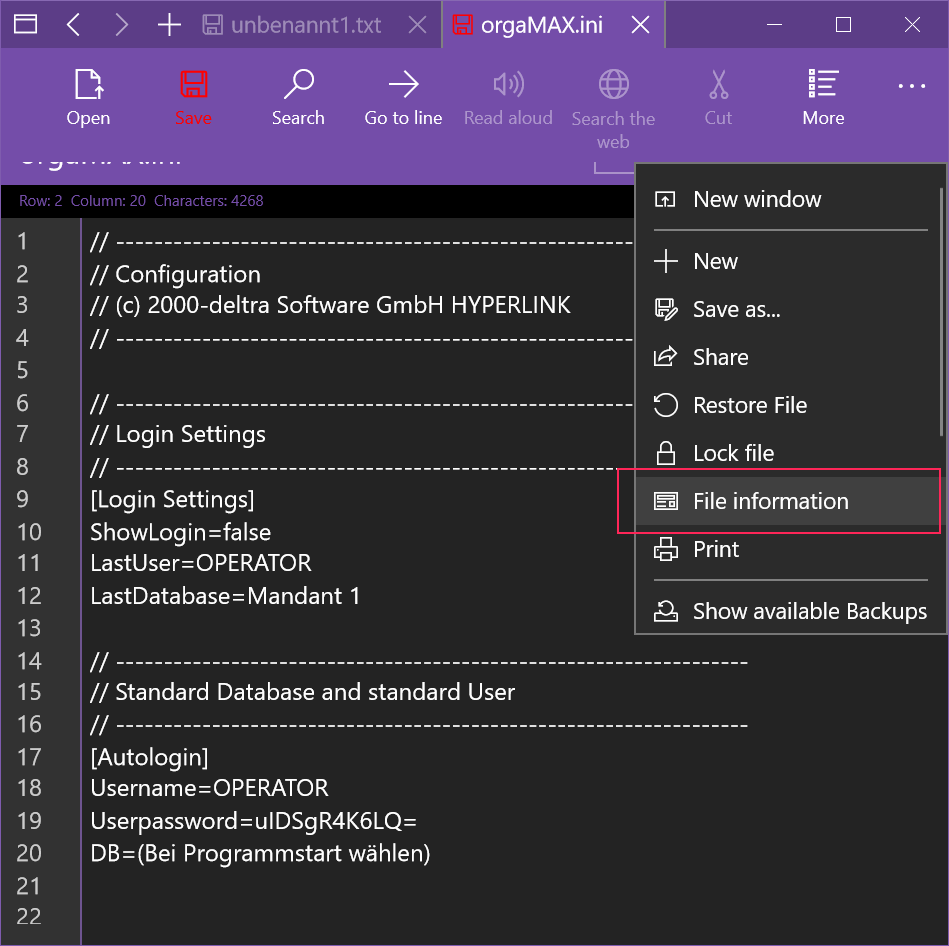Place the cursor on ShowLogin=false
This screenshot has height=946, width=949.
coord(180,532)
